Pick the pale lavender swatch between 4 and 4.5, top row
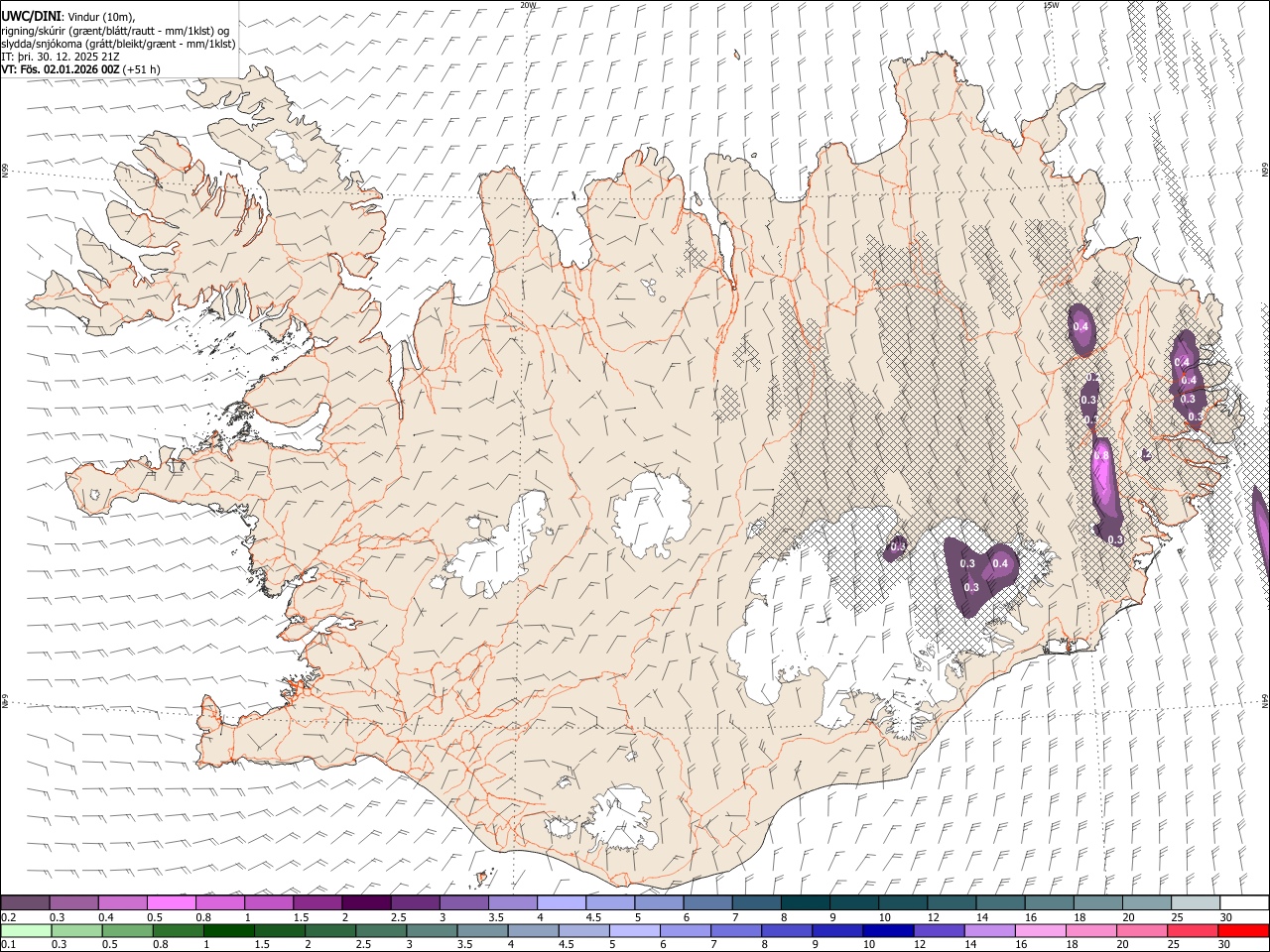 tap(561, 903)
